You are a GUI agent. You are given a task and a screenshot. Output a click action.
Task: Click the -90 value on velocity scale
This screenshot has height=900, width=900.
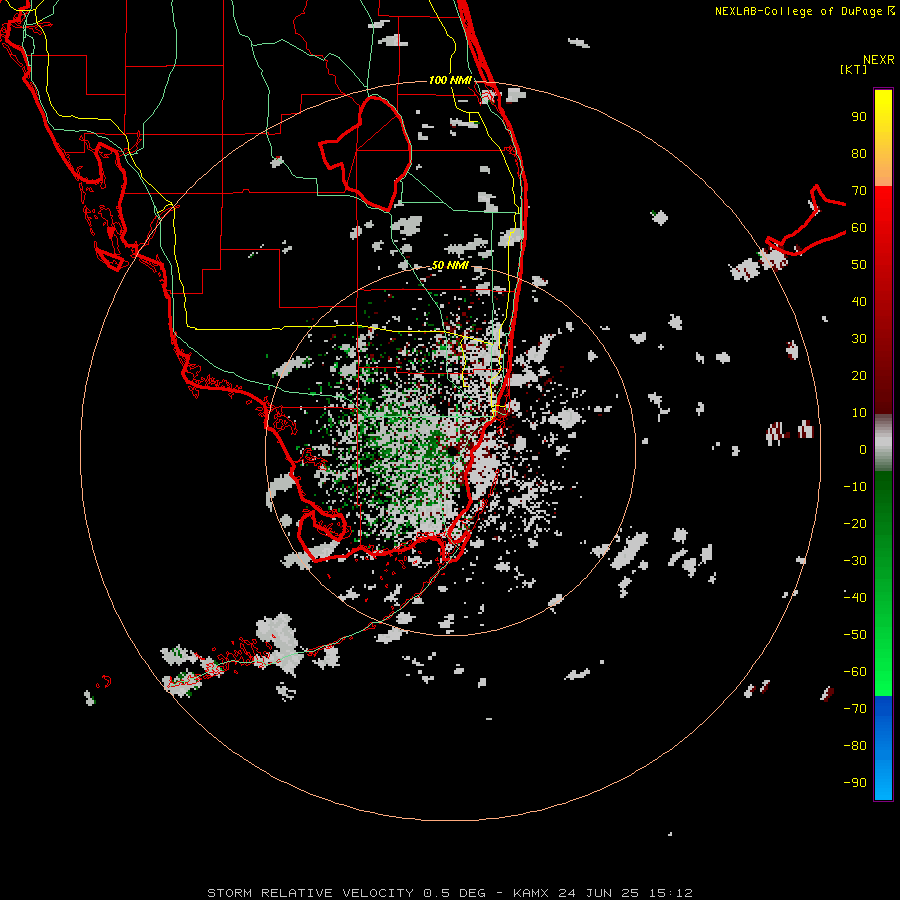click(855, 782)
